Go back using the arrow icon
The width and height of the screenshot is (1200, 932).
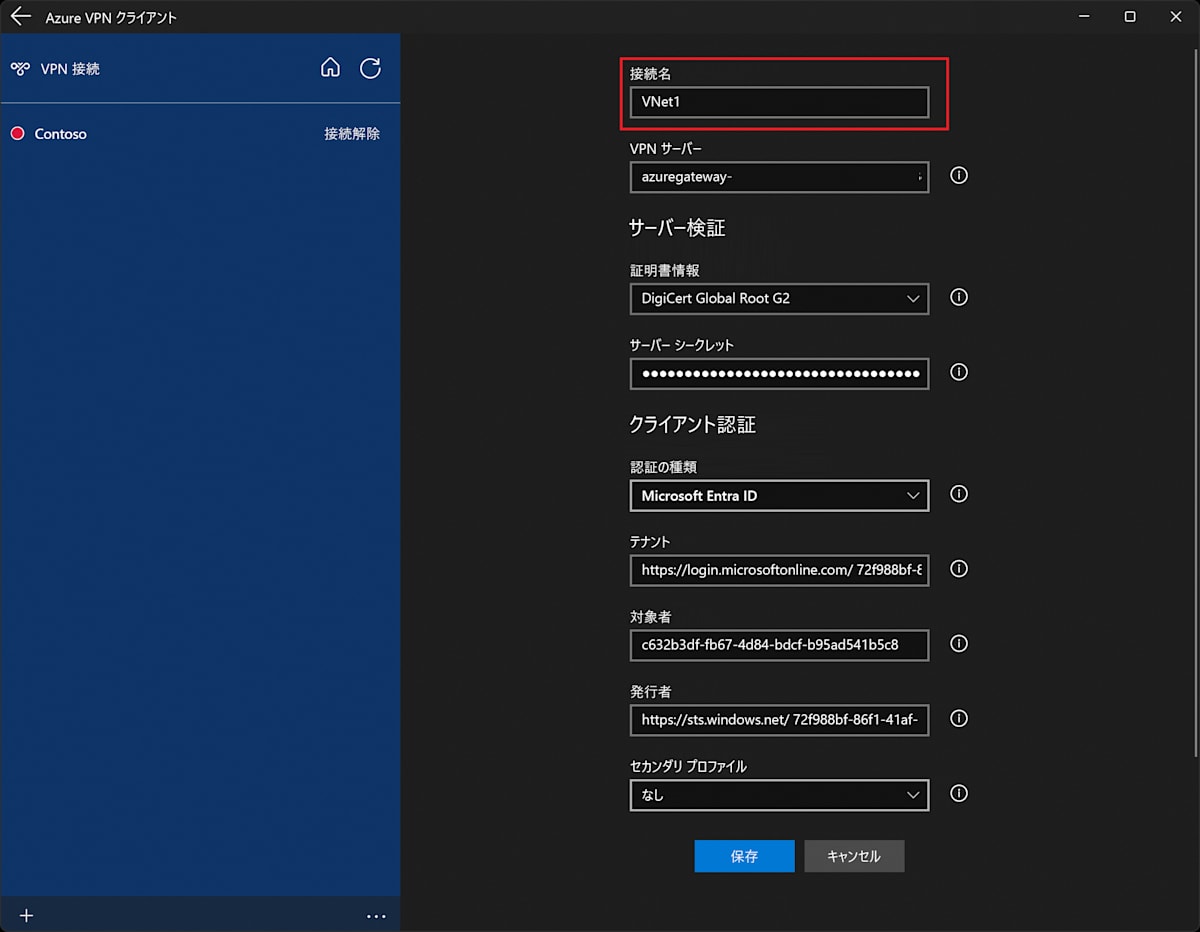(x=21, y=17)
